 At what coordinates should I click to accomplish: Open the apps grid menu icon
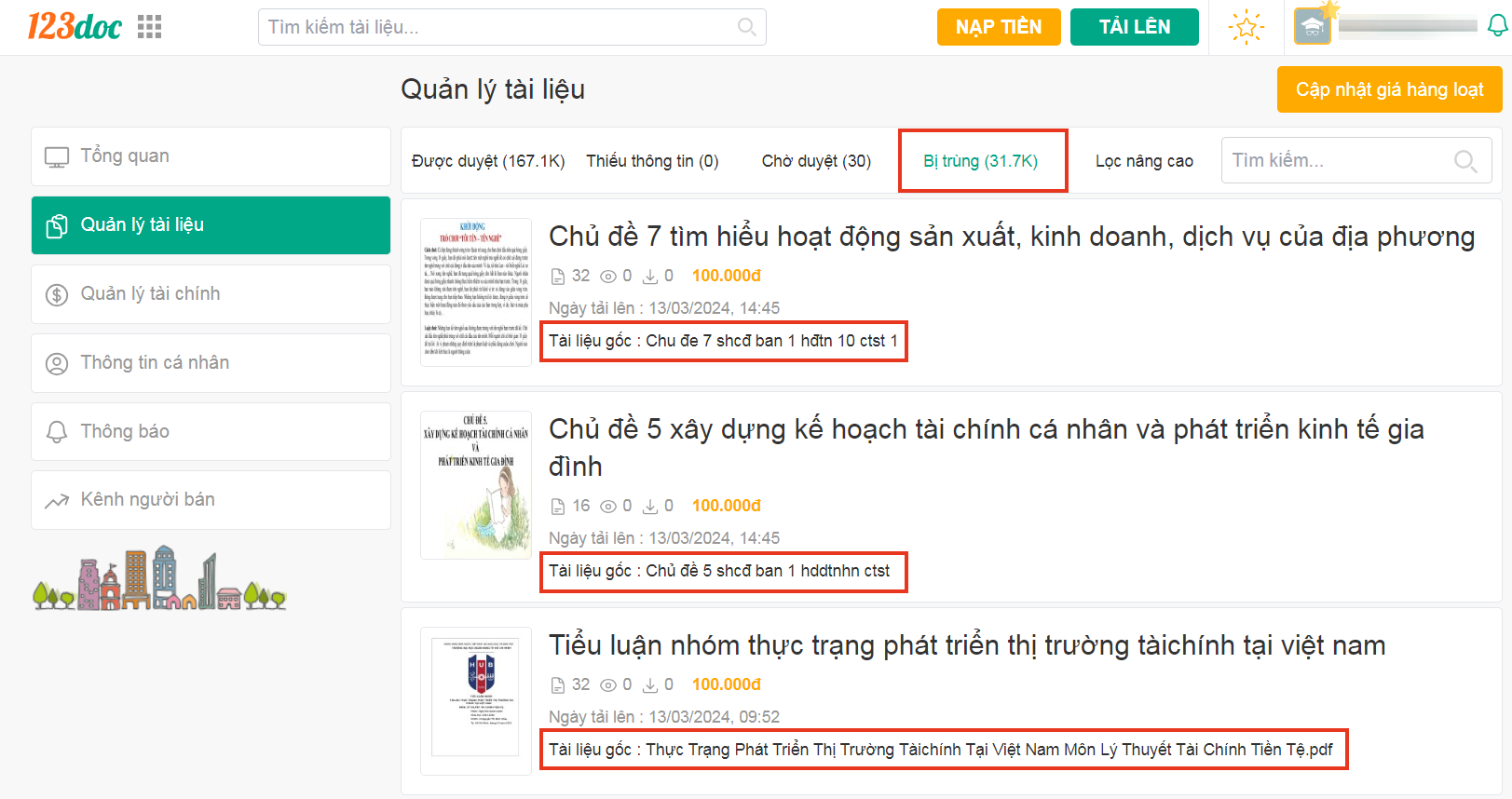[x=149, y=27]
